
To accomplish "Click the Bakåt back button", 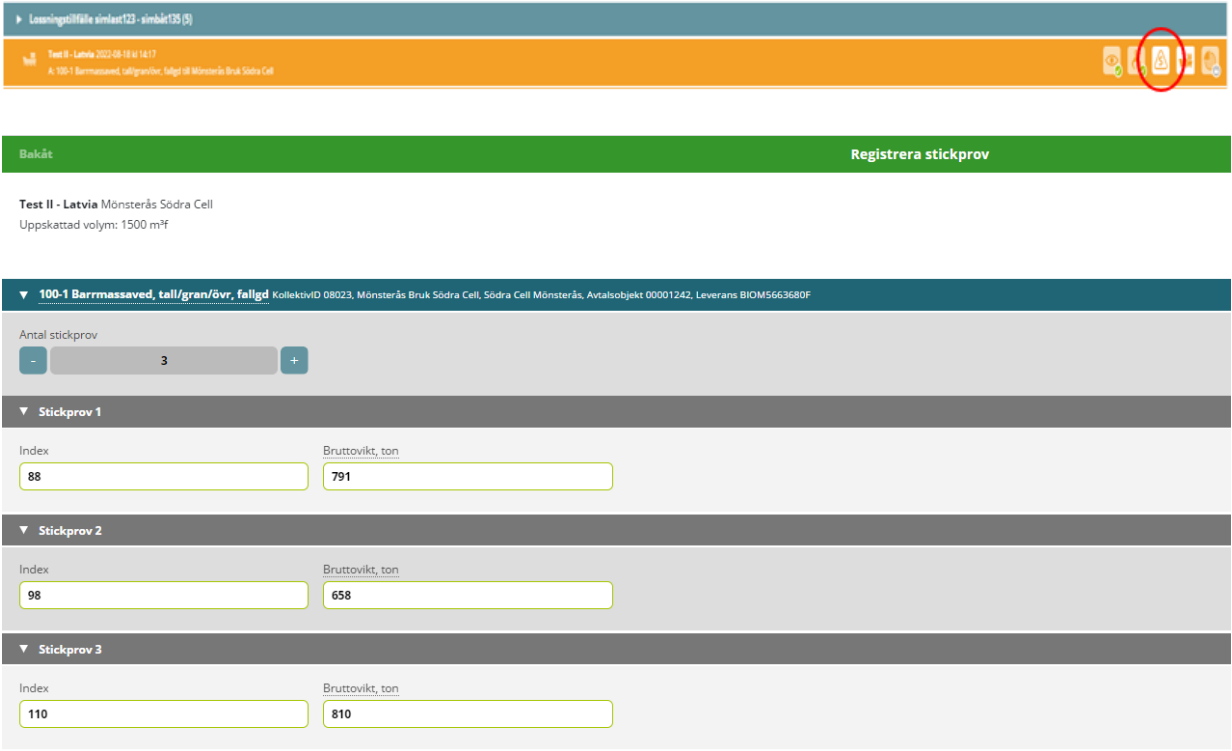I will pyautogui.click(x=36, y=154).
